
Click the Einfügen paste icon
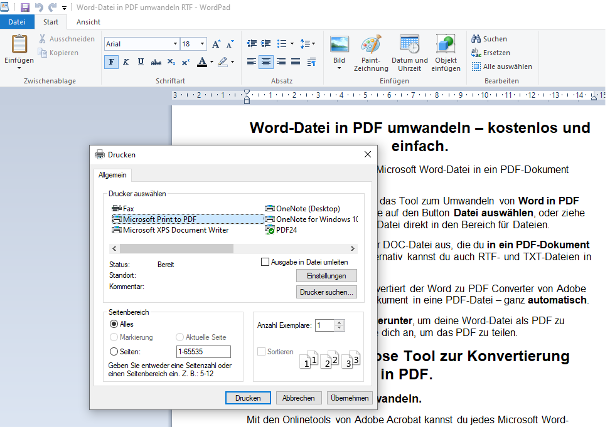coord(18,45)
